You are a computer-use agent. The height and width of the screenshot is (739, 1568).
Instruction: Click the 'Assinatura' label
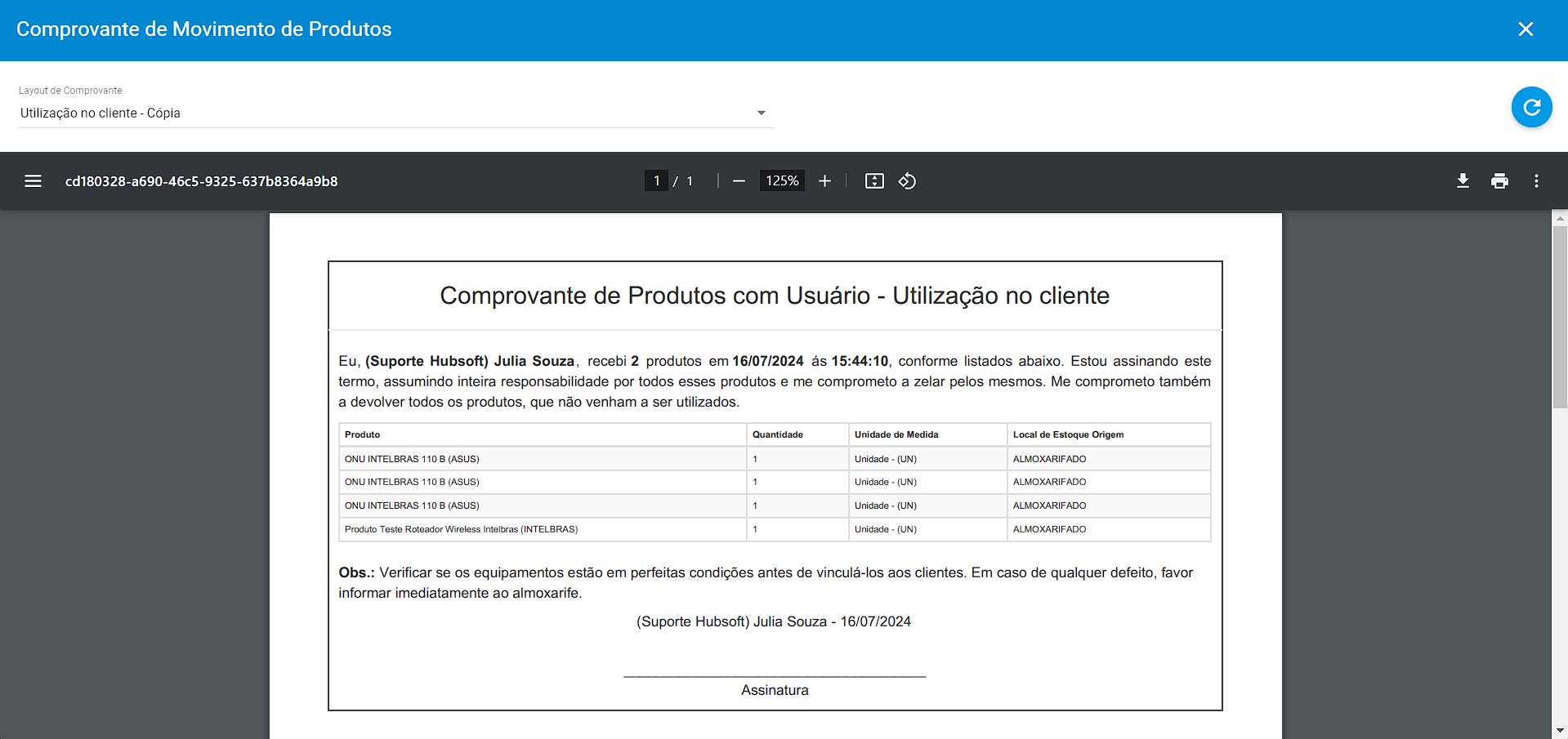tap(775, 690)
